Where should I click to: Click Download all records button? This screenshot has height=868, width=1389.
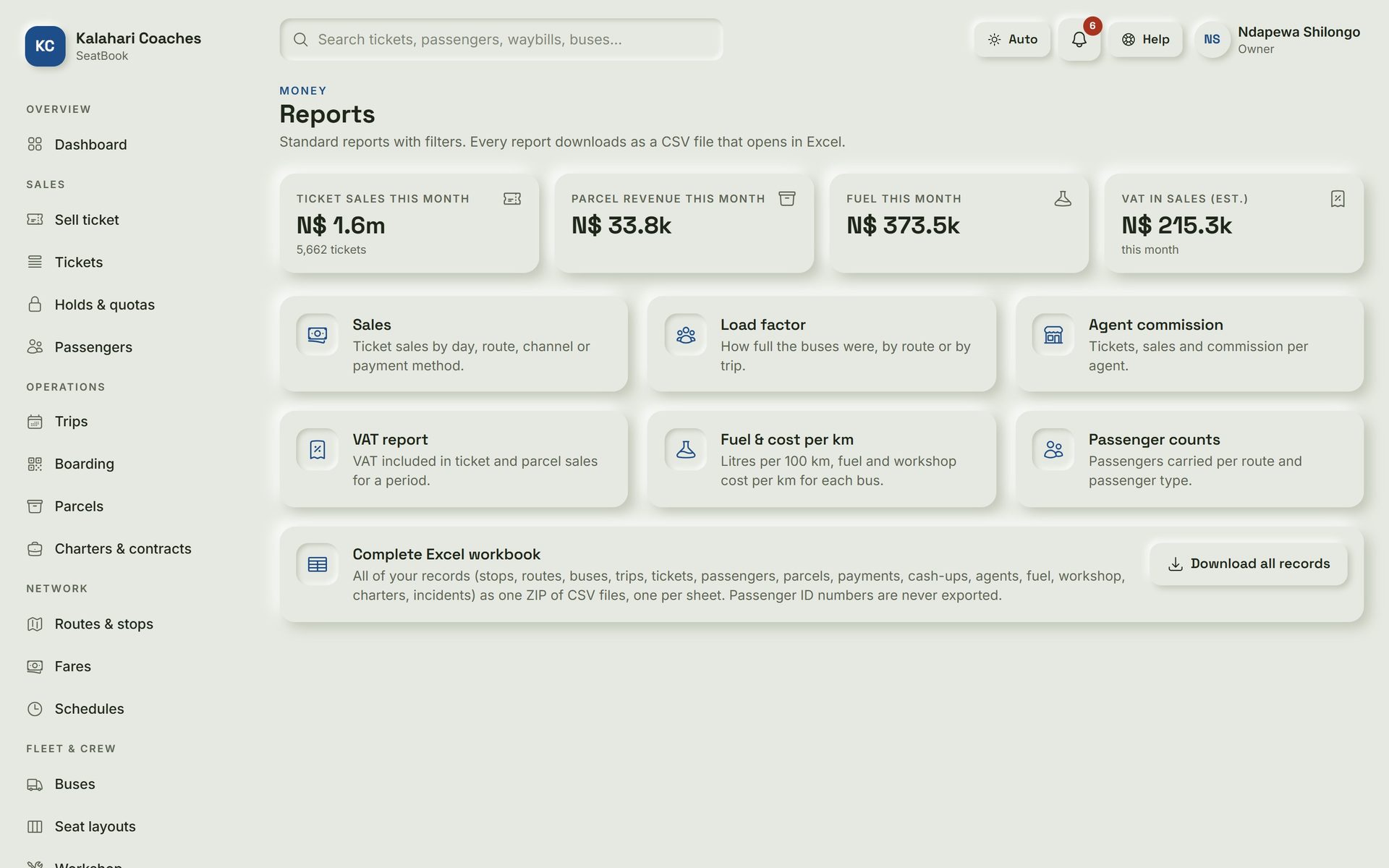[x=1249, y=564]
